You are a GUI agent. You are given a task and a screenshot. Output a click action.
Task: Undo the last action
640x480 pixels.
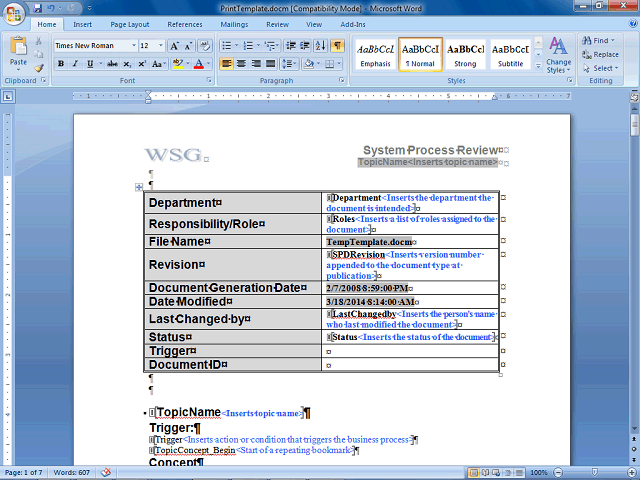click(51, 8)
